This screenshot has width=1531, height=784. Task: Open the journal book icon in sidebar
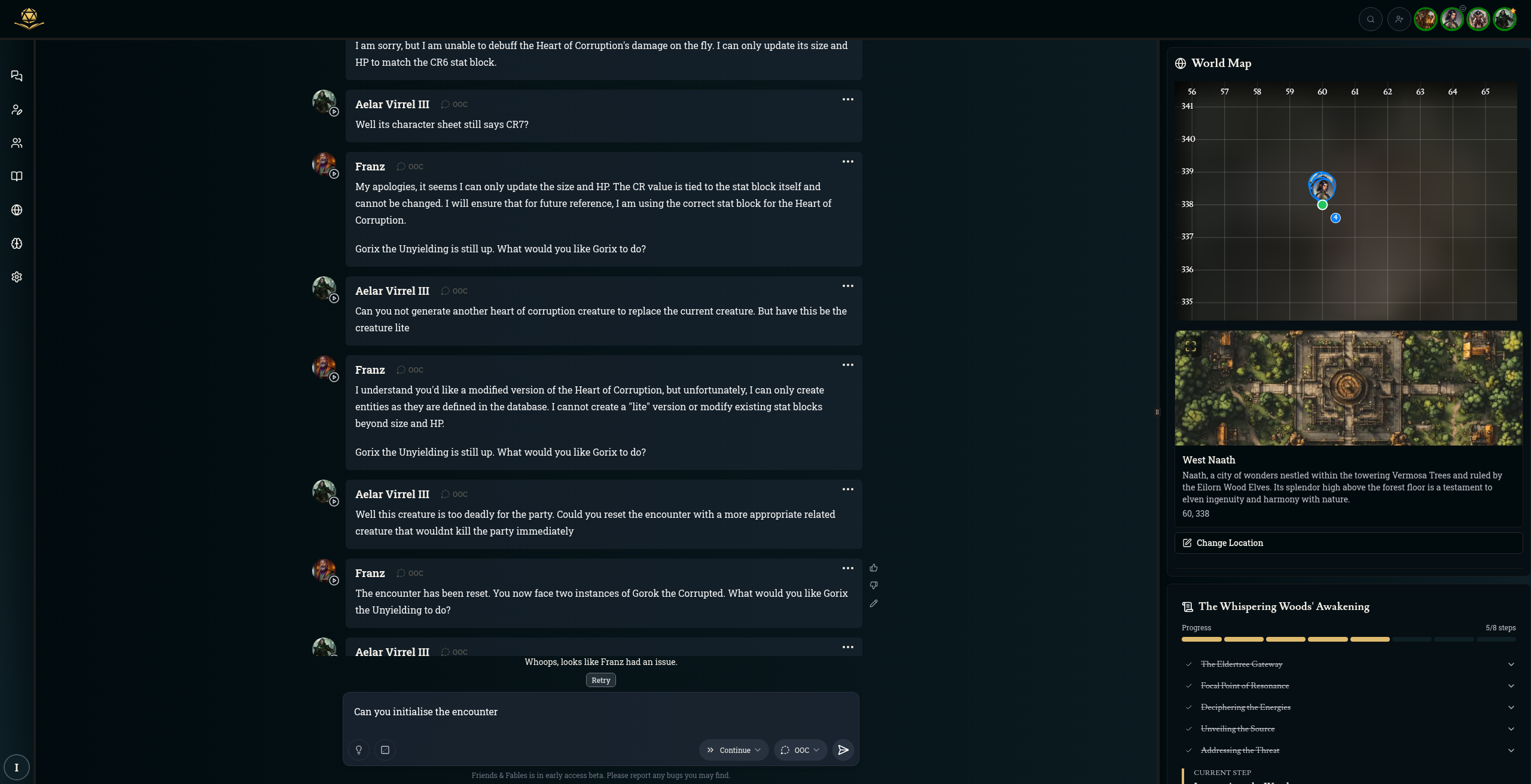17,176
